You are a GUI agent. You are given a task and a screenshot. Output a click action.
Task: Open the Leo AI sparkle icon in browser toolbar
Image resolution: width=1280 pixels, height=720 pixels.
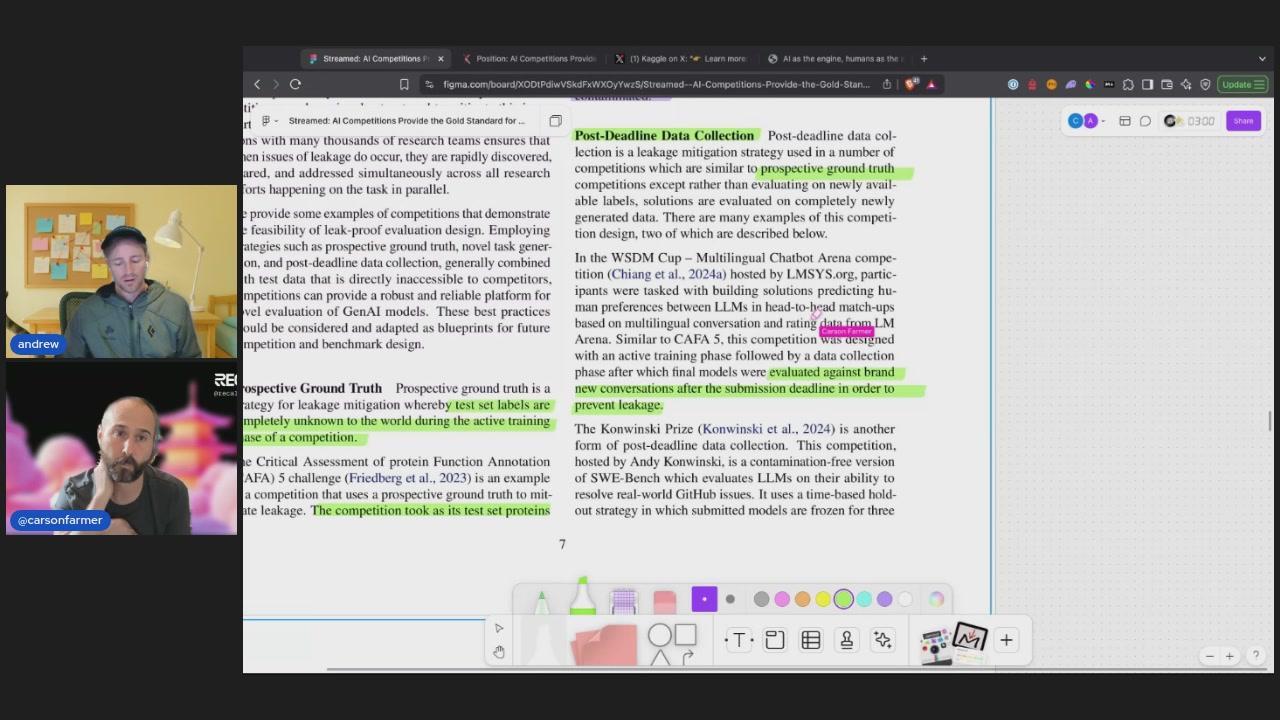click(x=1186, y=84)
